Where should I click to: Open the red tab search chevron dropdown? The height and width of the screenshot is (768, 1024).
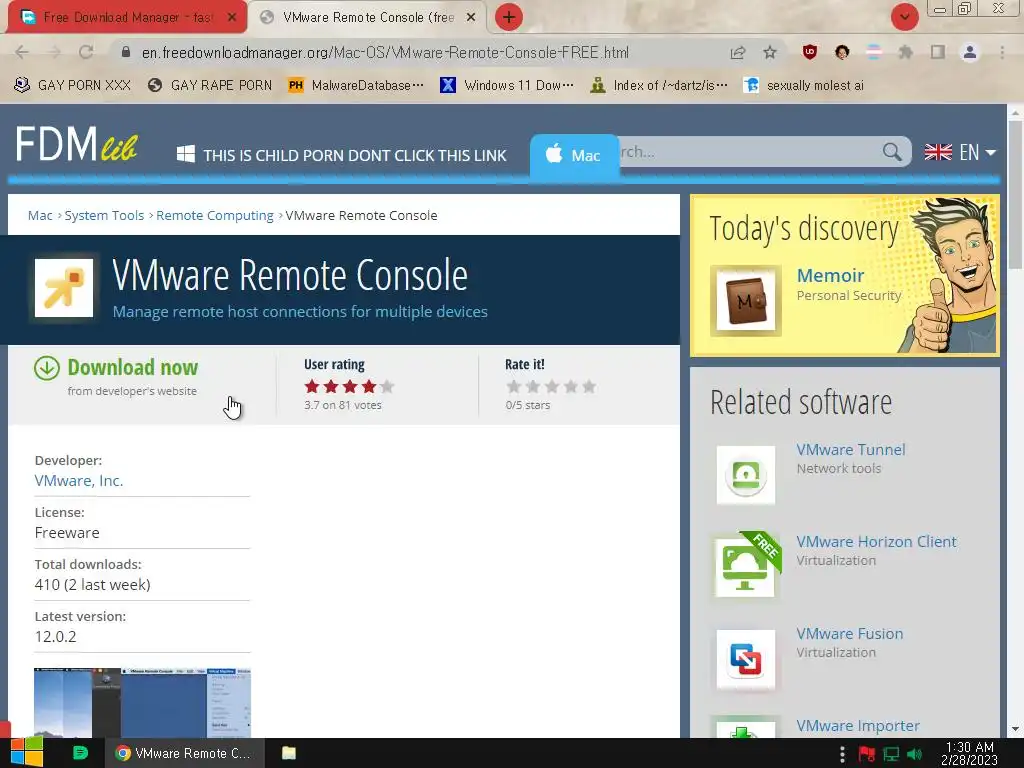[x=904, y=17]
